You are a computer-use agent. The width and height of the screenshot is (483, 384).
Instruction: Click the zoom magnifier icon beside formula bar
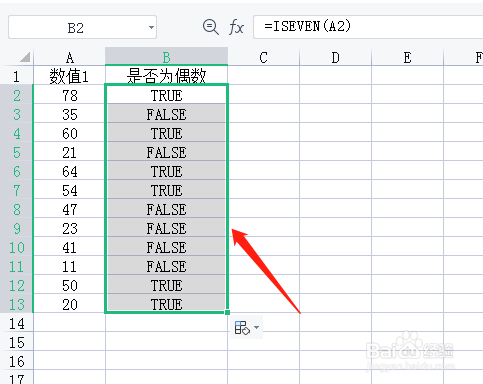click(x=211, y=27)
